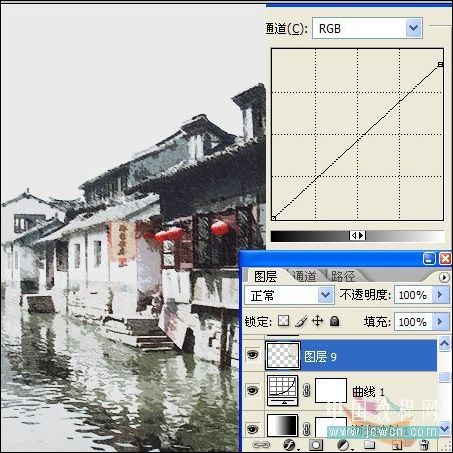This screenshot has width=453, height=453.
Task: Add a layer mask
Action: [x=316, y=445]
